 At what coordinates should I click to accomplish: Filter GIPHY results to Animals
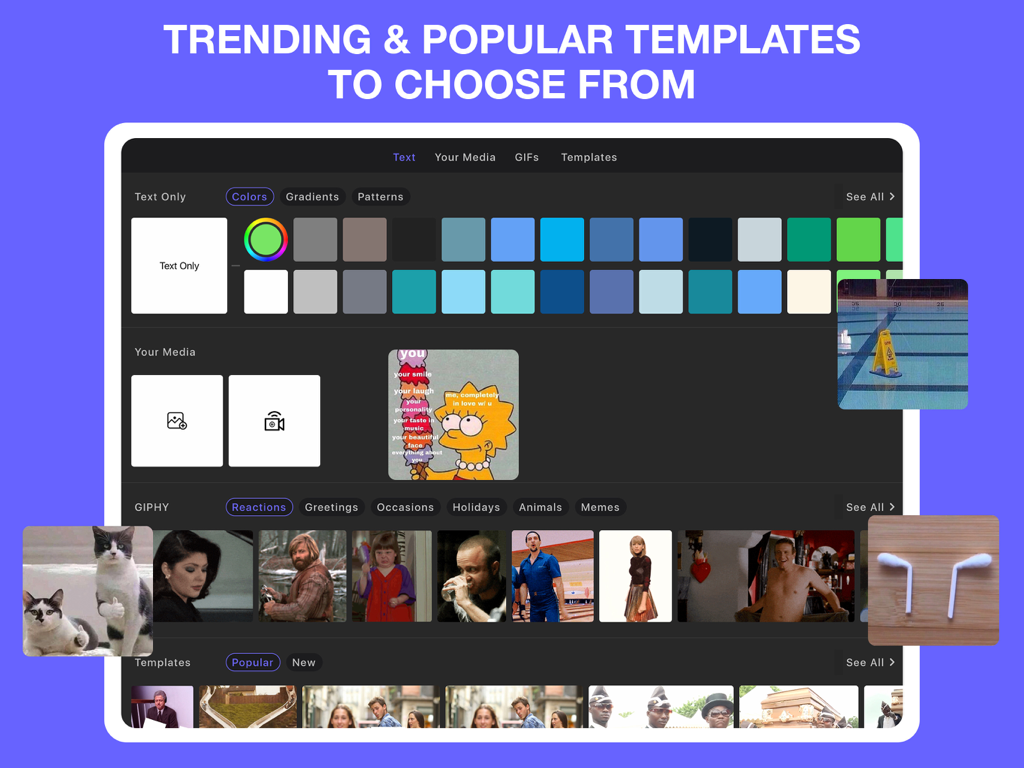[540, 507]
